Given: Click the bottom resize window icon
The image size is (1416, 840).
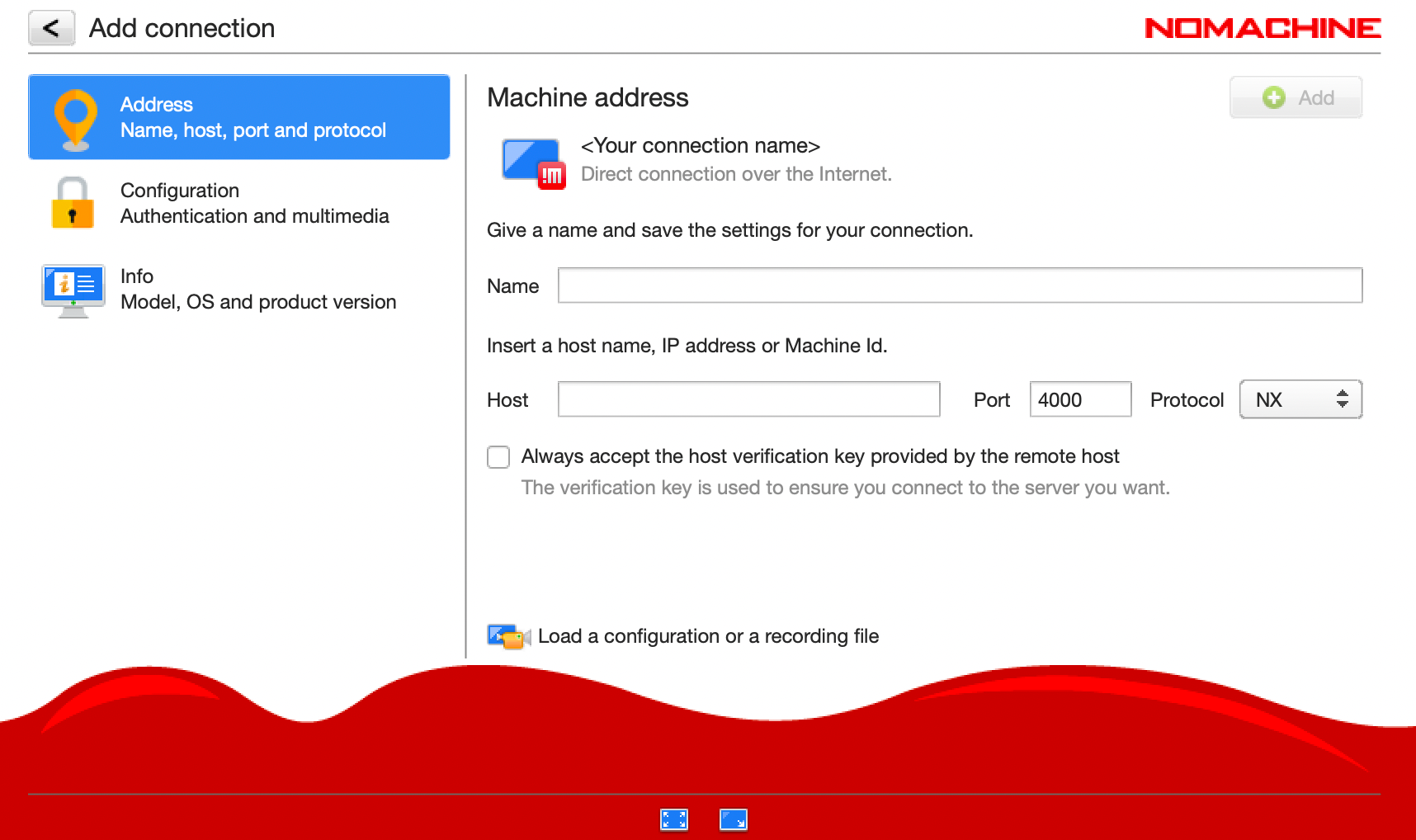Looking at the screenshot, I should (x=733, y=819).
